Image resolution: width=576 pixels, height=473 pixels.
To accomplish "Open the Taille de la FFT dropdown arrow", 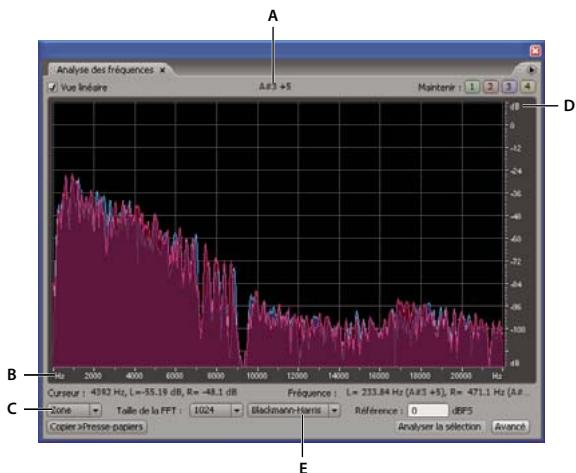I will click(237, 410).
